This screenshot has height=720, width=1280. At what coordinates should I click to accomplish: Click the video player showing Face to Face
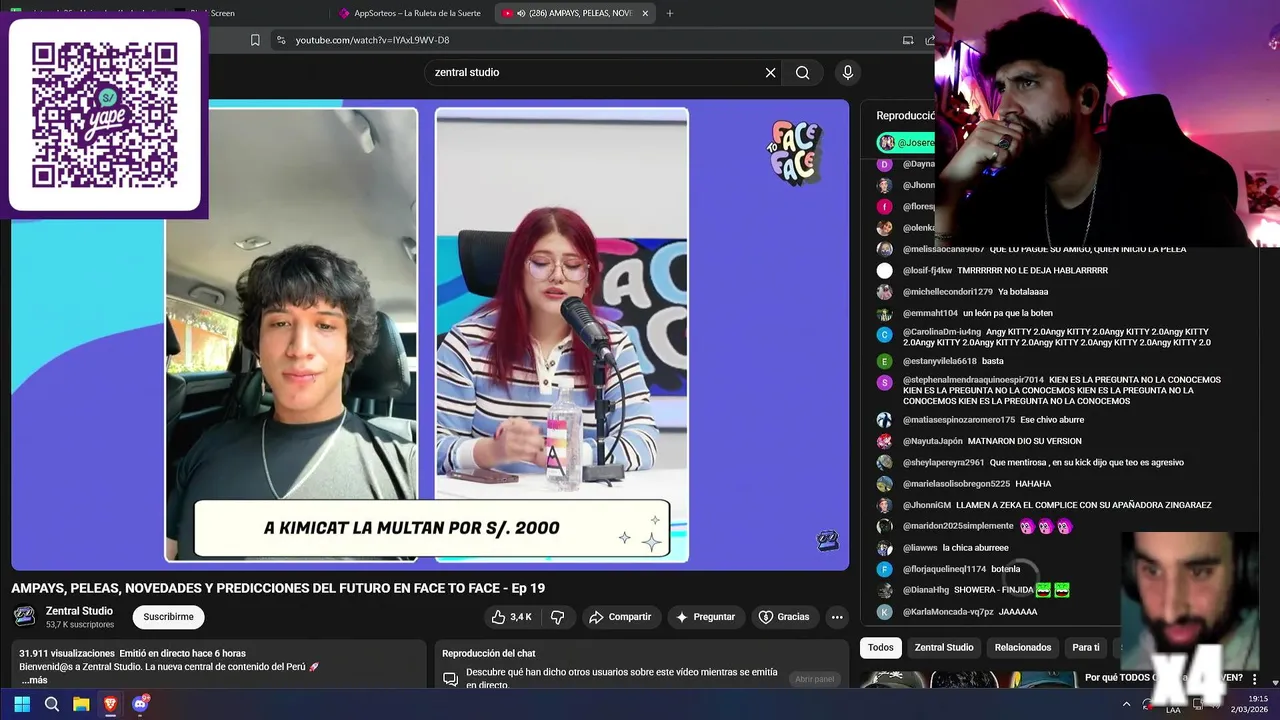(430, 335)
